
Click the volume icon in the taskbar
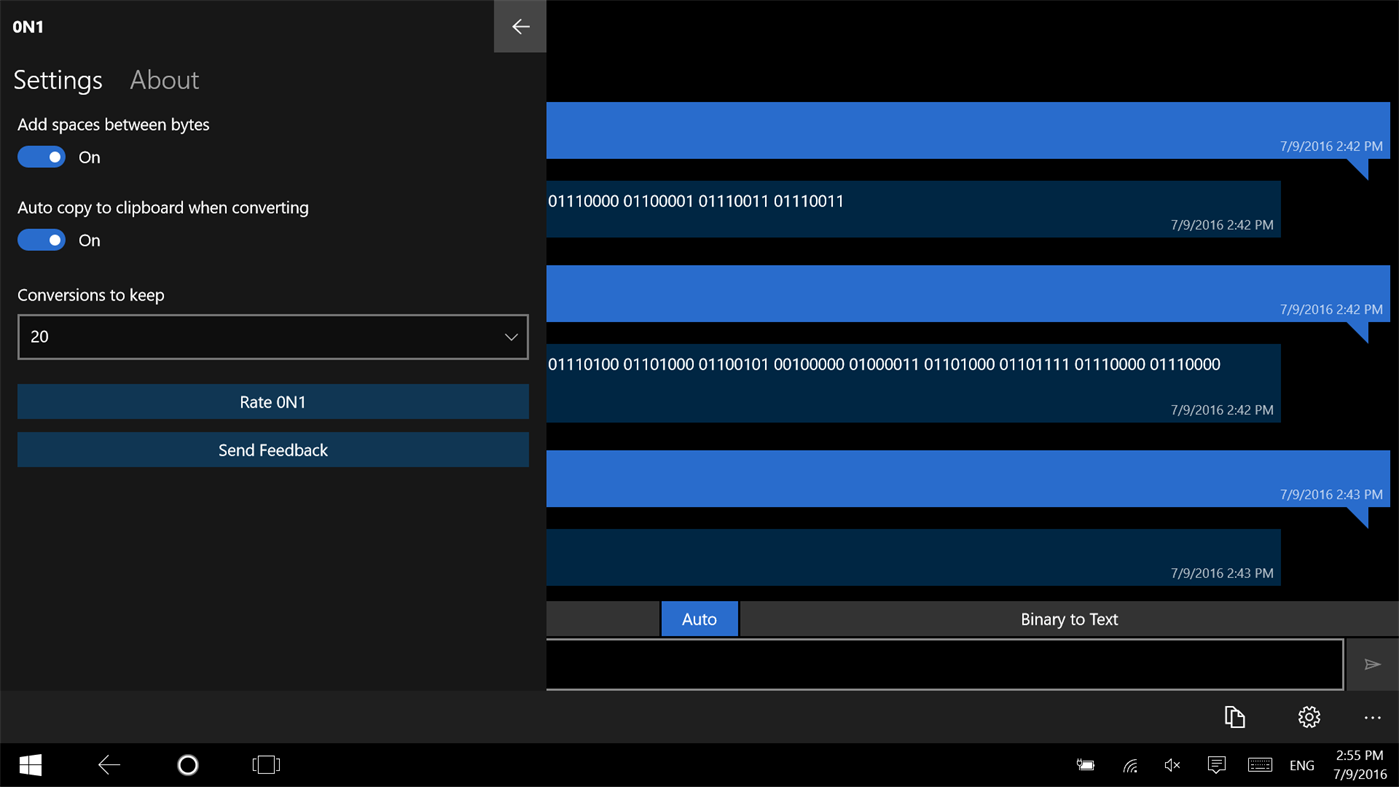tap(1172, 765)
